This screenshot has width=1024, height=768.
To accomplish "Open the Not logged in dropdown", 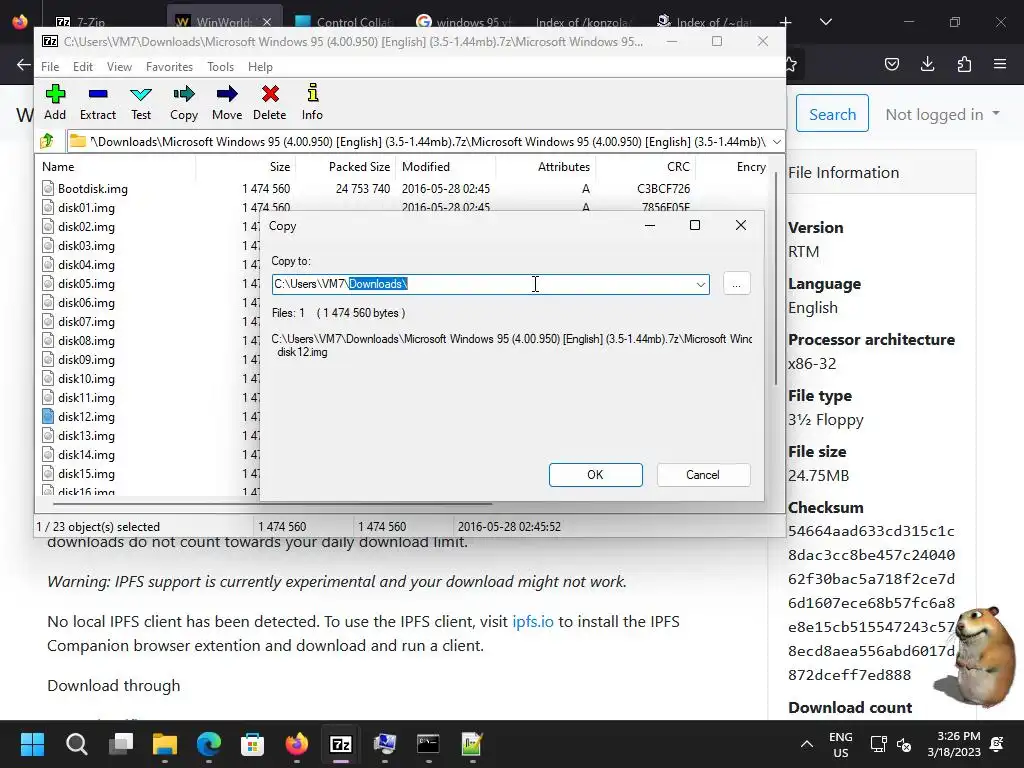I will click(x=942, y=114).
